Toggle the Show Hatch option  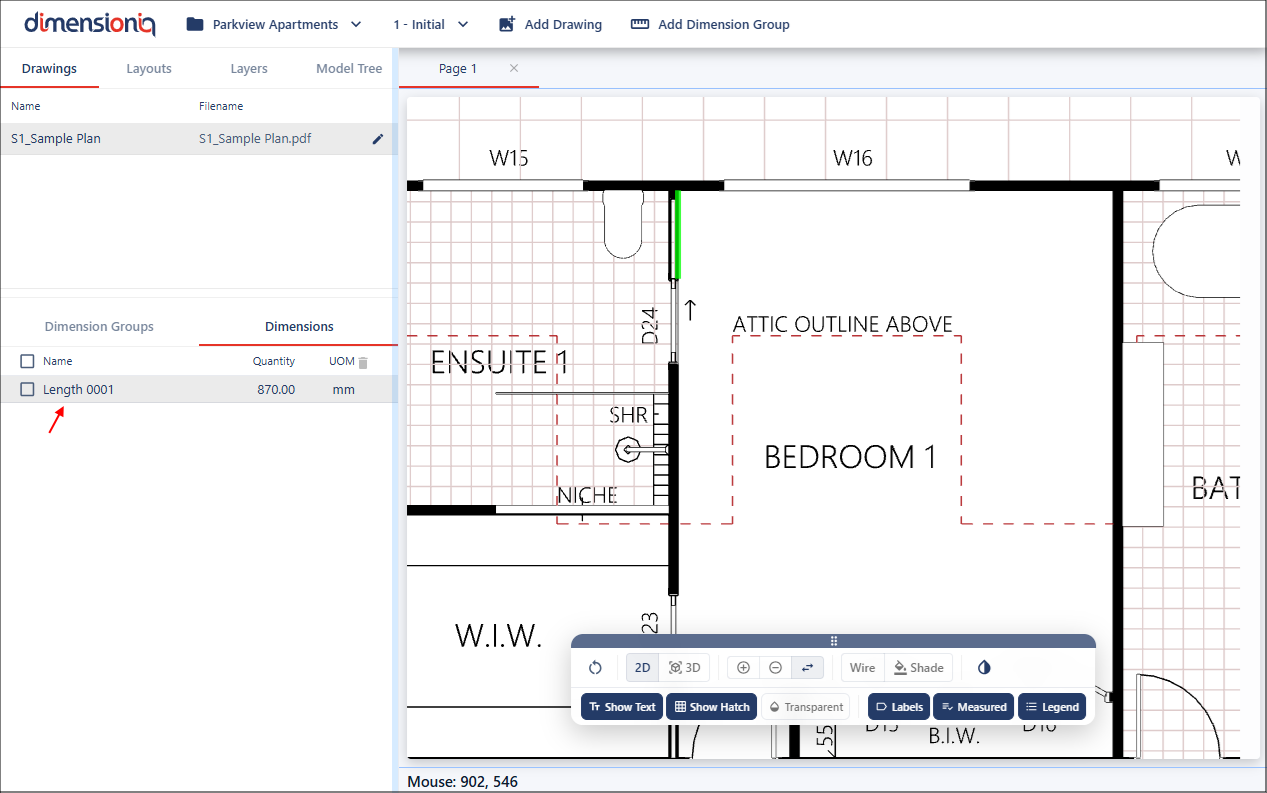click(711, 707)
